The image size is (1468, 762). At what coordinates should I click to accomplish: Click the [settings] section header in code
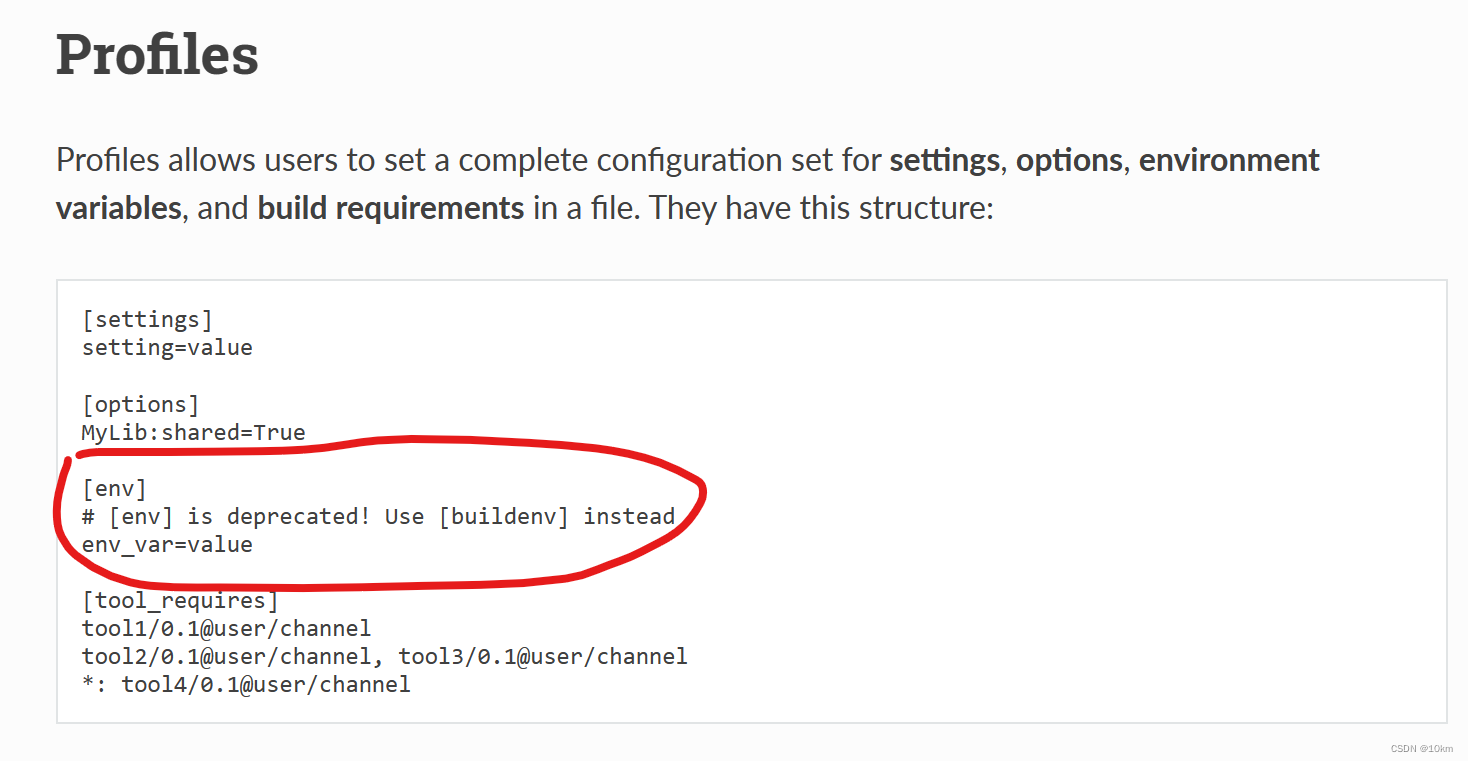(147, 320)
